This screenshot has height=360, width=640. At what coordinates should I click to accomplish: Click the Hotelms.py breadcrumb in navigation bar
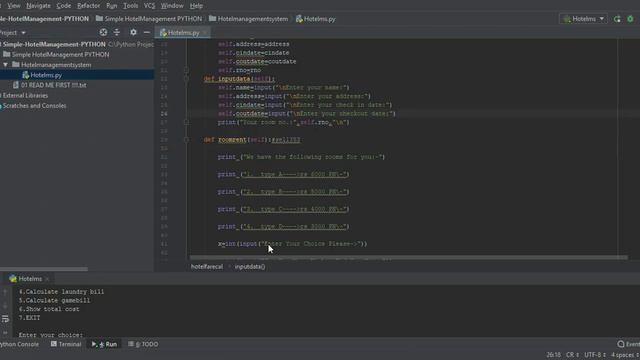[316, 19]
